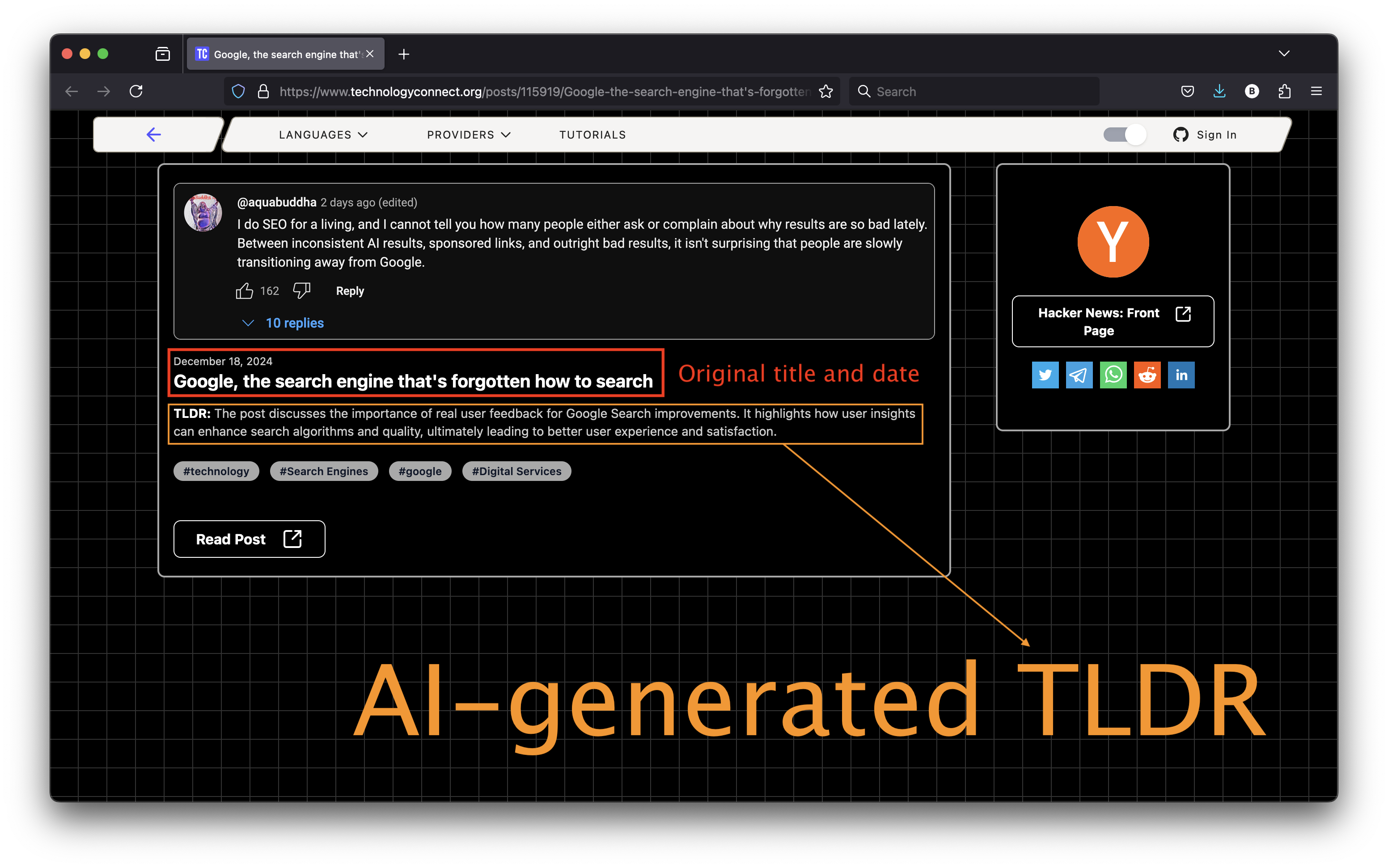Open the tracking protection shield icon
This screenshot has height=868, width=1388.
[x=238, y=91]
